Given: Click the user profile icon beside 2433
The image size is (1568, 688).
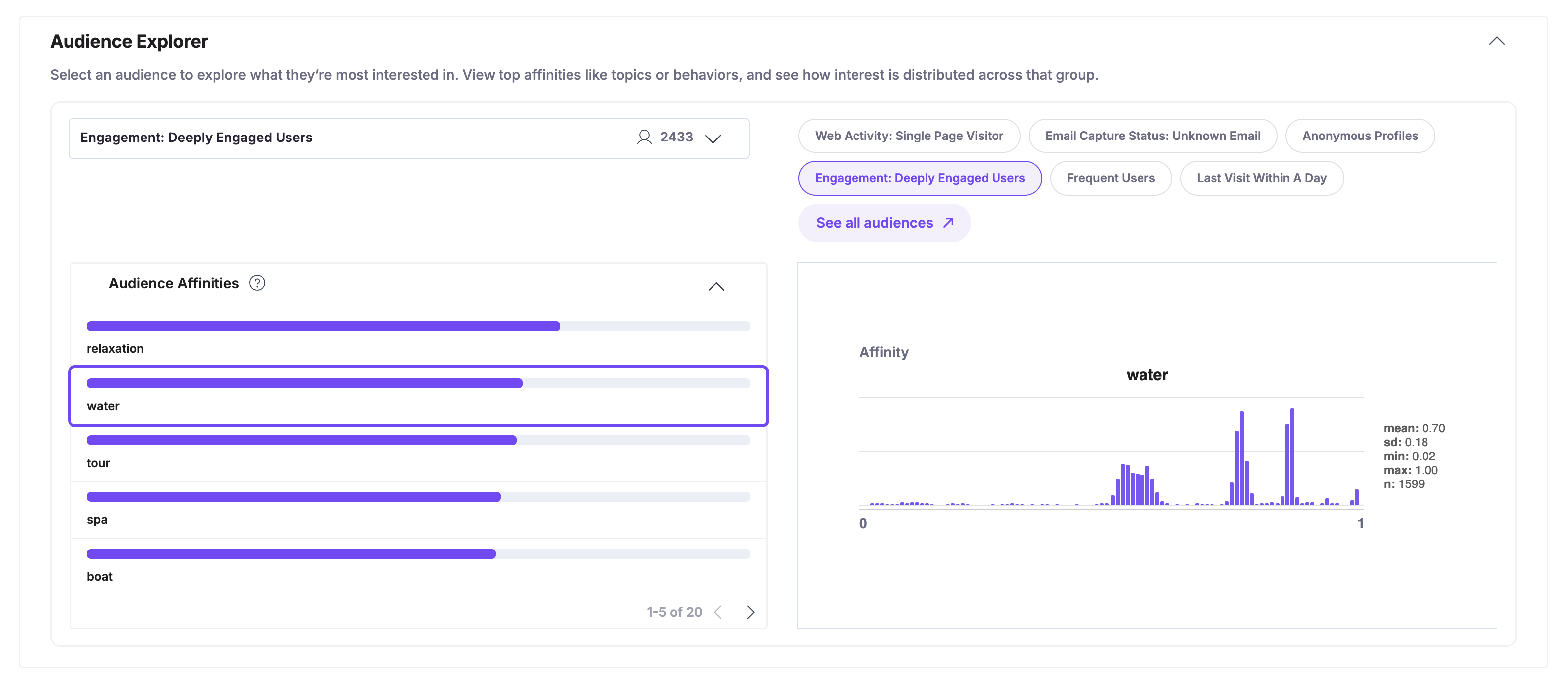Looking at the screenshot, I should pos(643,138).
